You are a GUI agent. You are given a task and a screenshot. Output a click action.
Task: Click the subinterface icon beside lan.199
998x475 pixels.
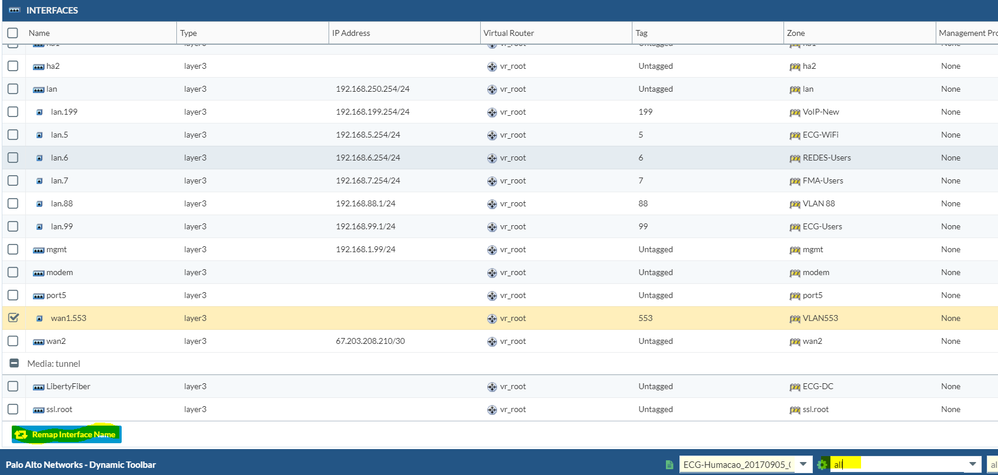[39, 112]
